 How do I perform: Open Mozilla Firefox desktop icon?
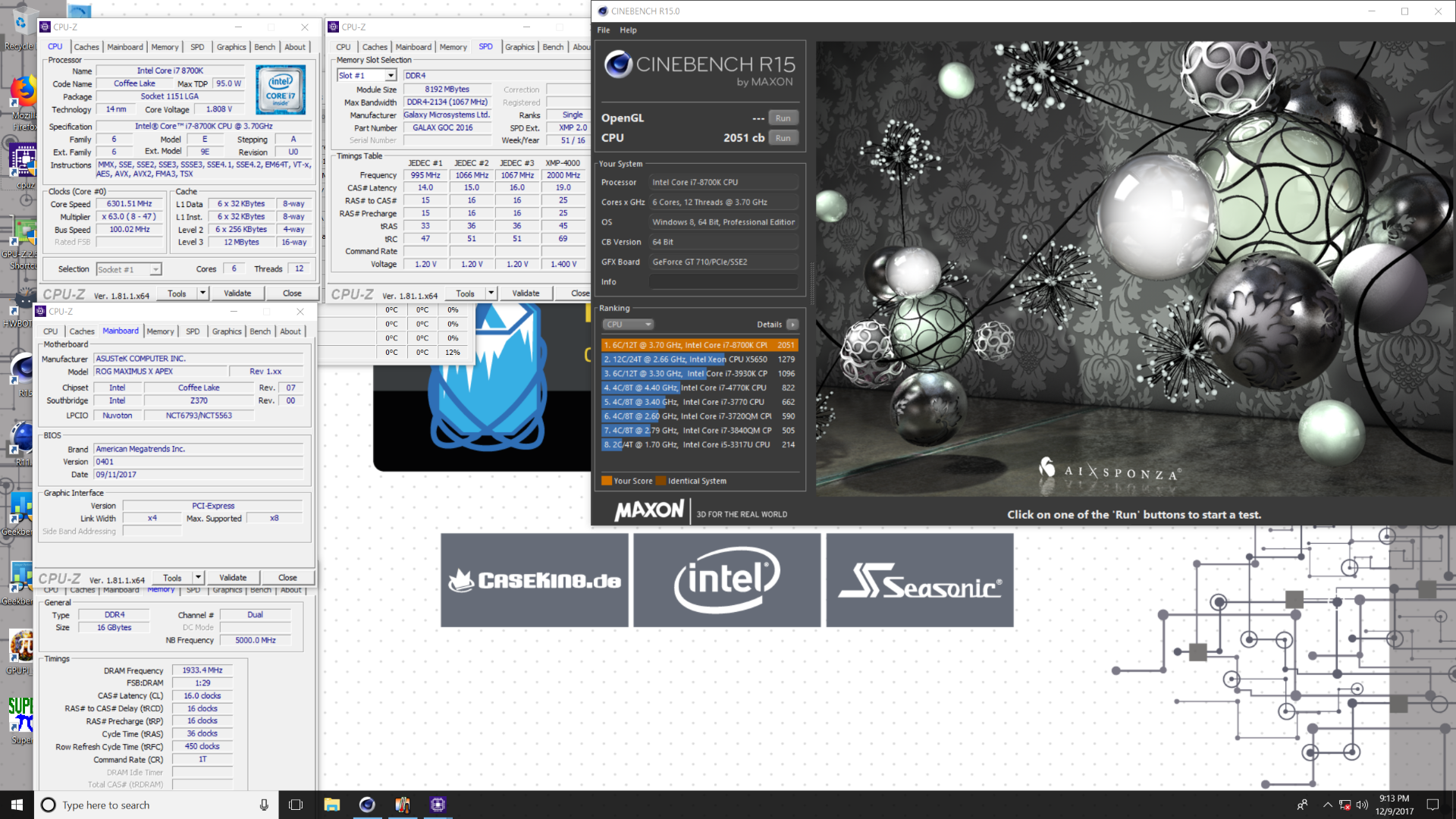click(21, 102)
